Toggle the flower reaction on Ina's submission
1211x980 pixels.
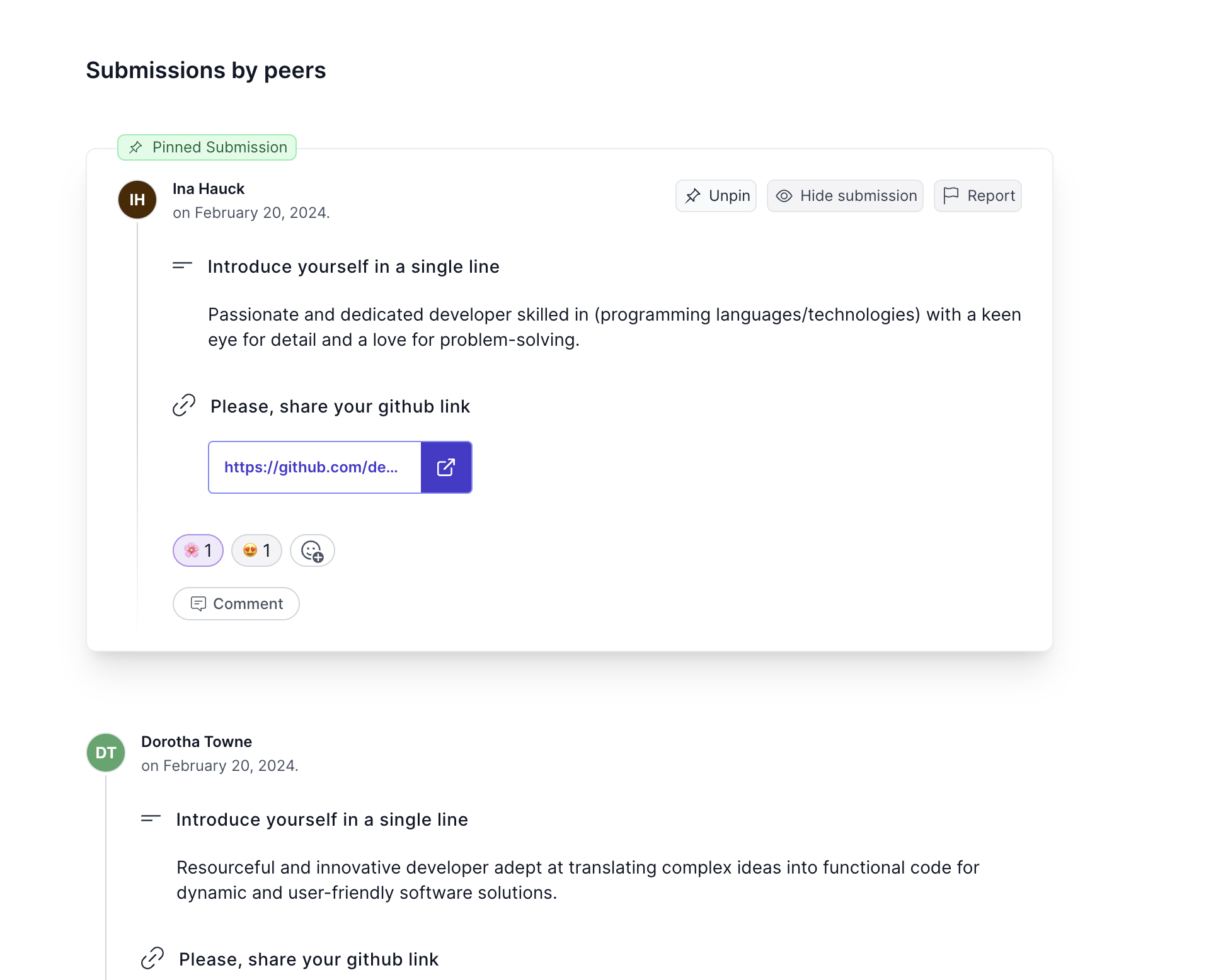[198, 551]
